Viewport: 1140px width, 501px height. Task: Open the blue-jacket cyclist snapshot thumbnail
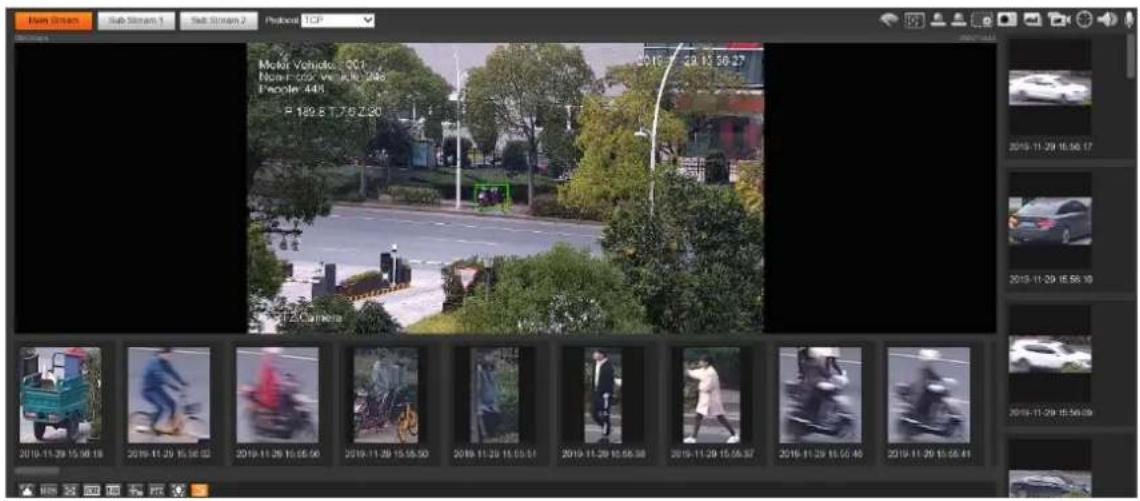169,395
